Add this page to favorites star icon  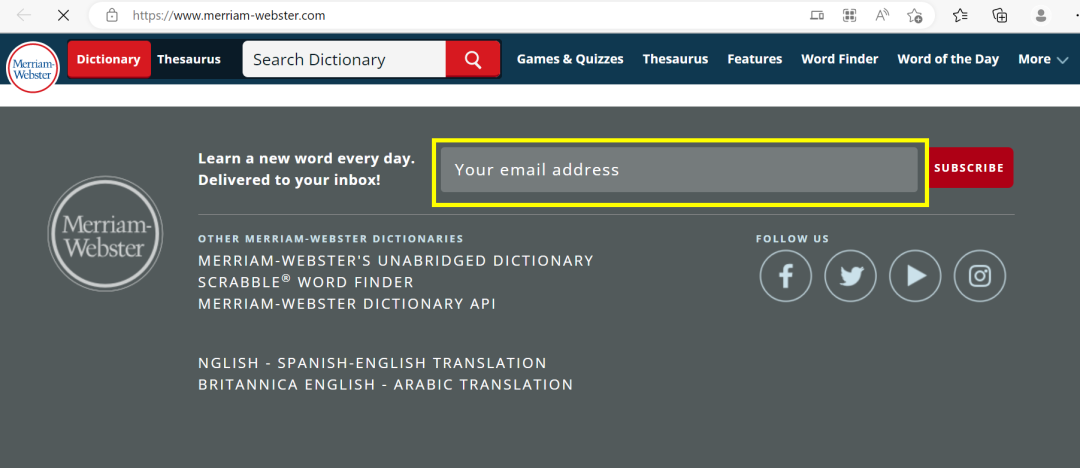(x=915, y=15)
